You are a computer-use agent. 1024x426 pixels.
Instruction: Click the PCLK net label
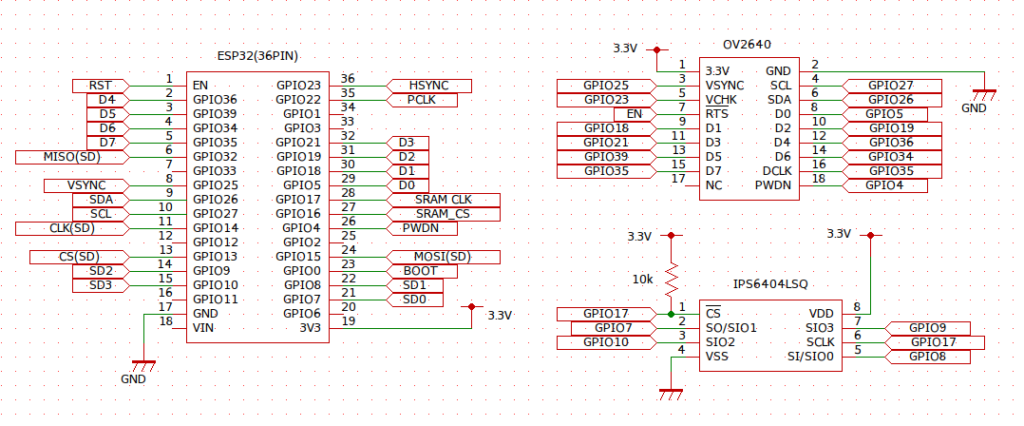[422, 100]
